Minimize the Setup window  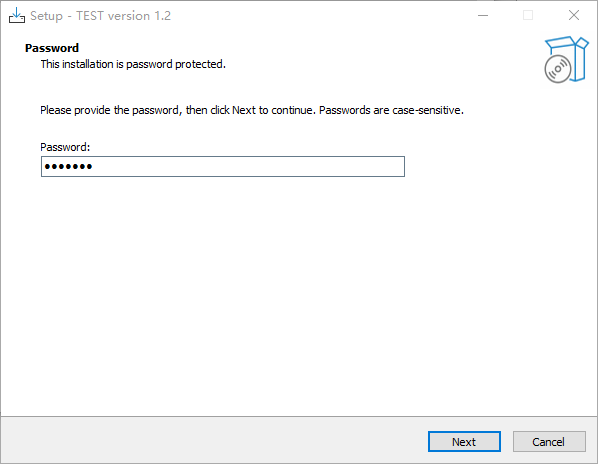coord(483,15)
